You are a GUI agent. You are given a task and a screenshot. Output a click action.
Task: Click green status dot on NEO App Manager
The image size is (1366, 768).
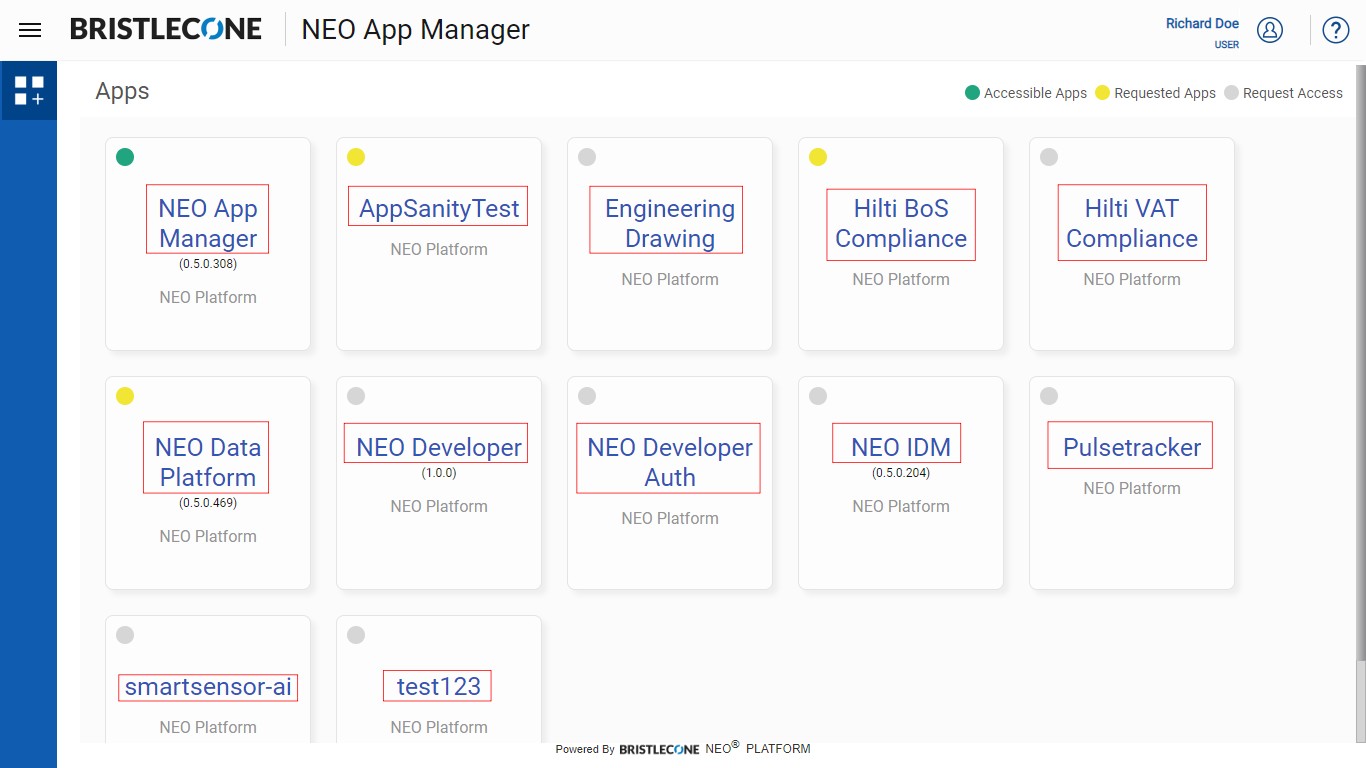[x=125, y=157]
